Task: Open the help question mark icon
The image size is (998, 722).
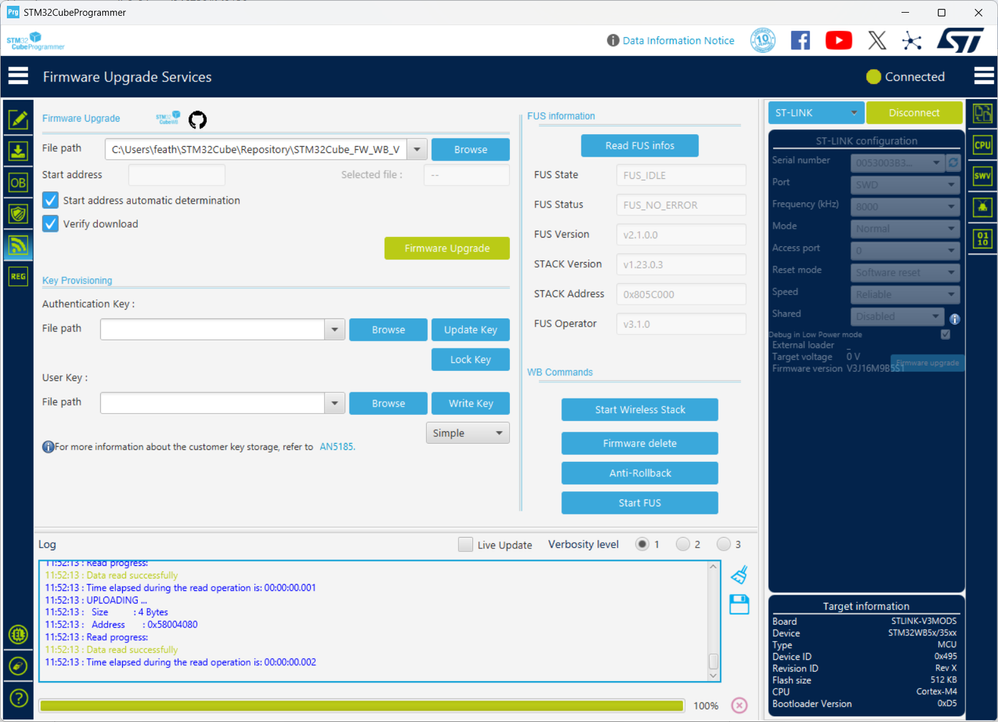Action: (18, 698)
